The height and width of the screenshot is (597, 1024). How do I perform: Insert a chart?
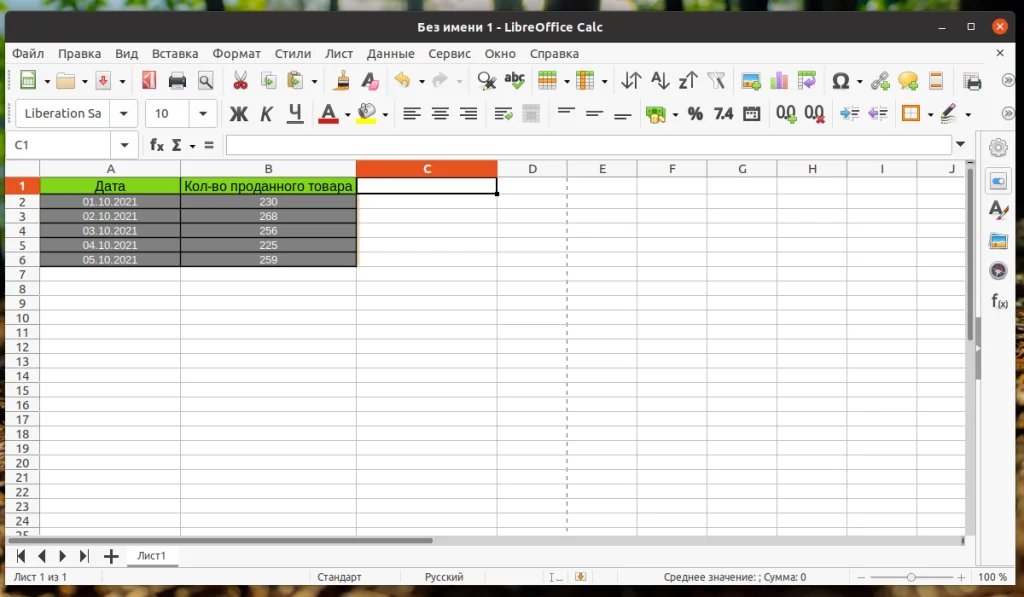coord(779,81)
